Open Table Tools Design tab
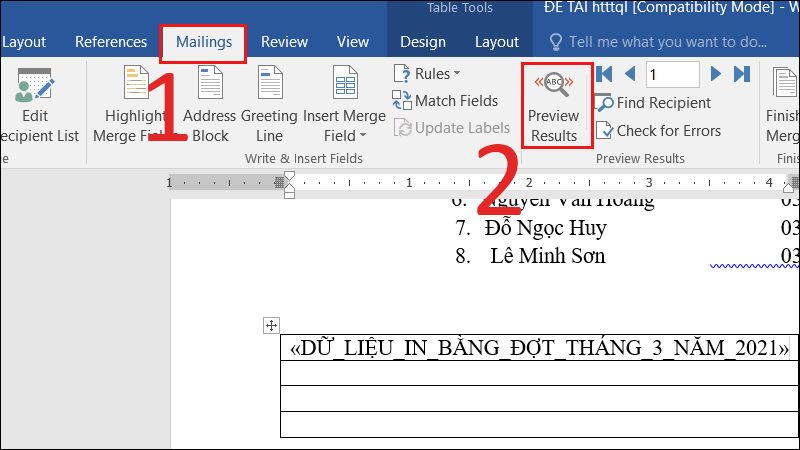 pyautogui.click(x=423, y=42)
